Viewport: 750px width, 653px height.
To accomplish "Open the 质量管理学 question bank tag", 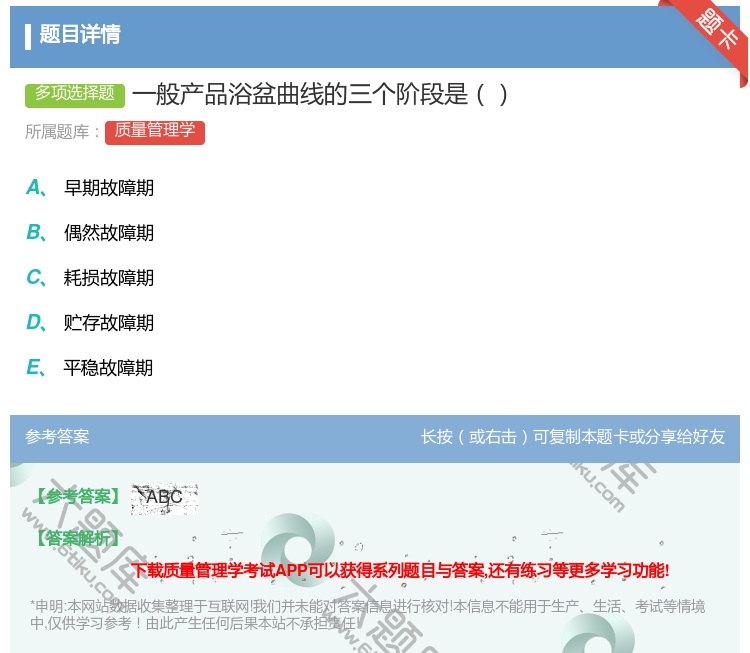I will point(155,132).
